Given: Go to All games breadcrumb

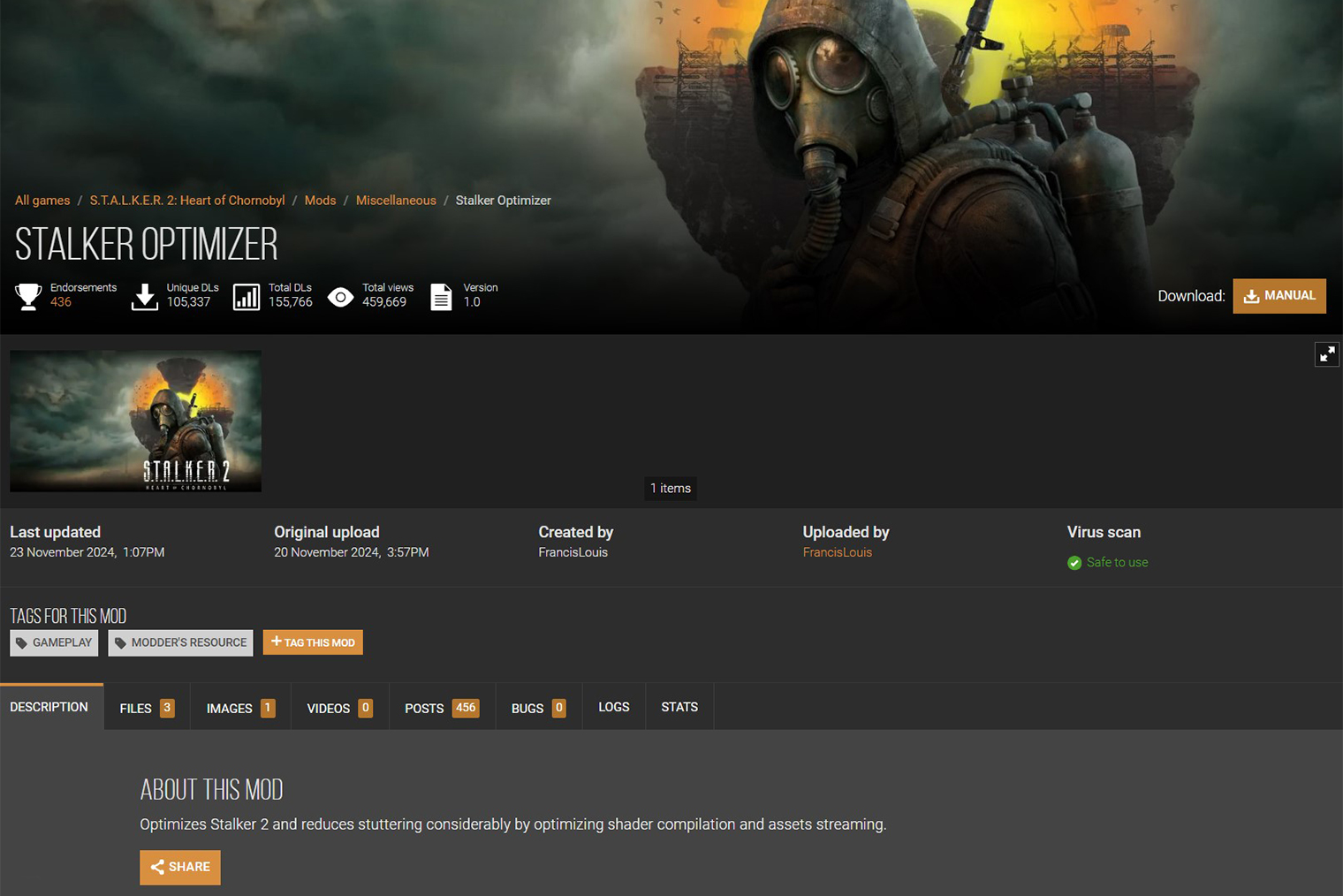Looking at the screenshot, I should point(42,201).
